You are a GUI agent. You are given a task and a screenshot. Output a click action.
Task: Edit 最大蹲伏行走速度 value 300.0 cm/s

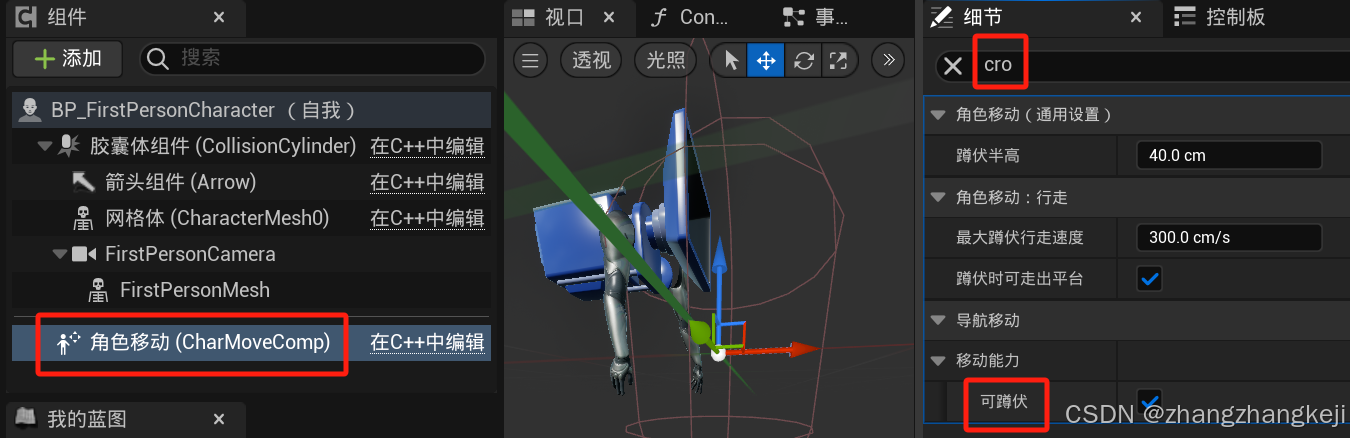(1229, 238)
